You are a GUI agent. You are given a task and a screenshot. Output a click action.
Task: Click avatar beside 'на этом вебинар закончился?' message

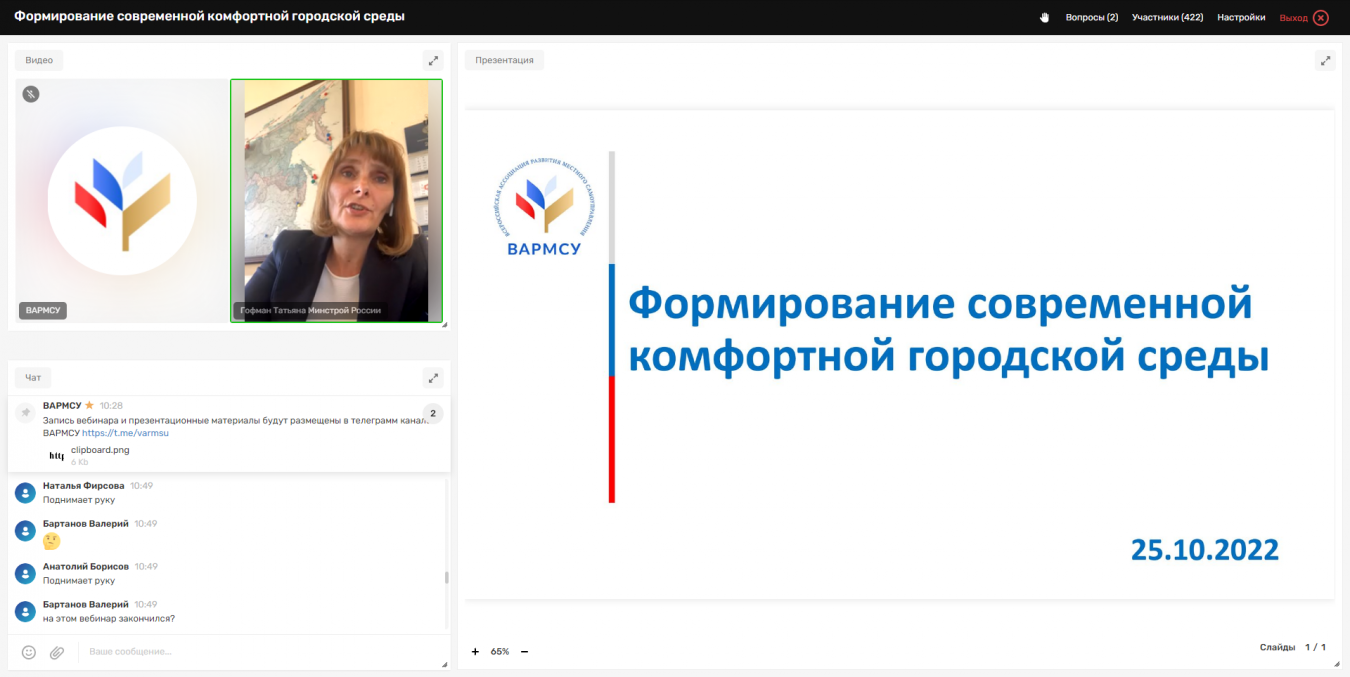click(x=26, y=611)
